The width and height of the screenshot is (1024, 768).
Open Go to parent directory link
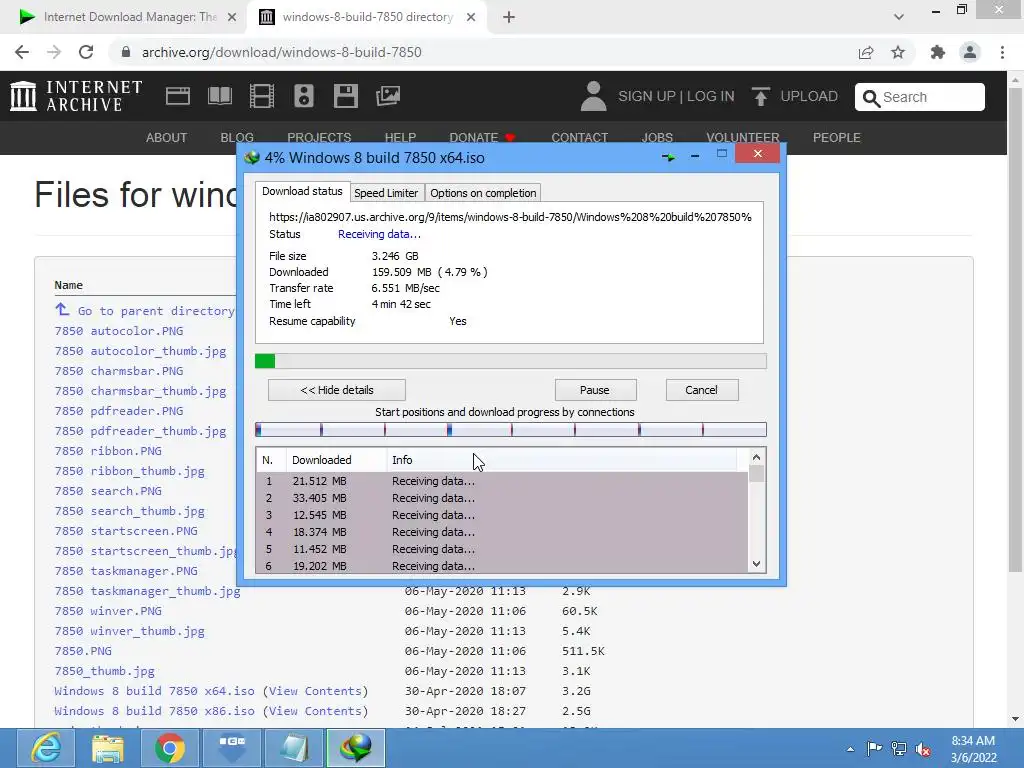click(156, 311)
